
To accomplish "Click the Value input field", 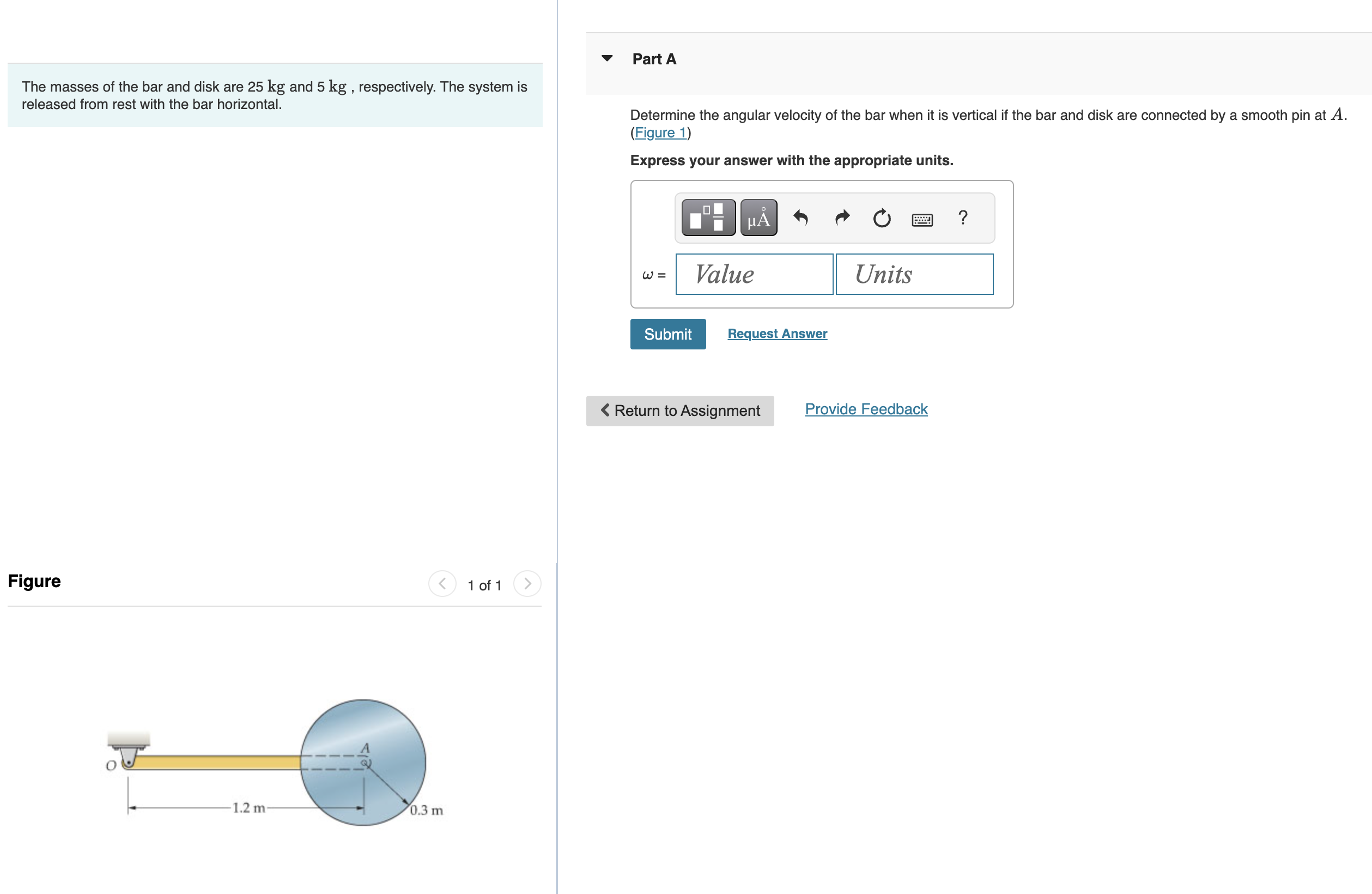I will point(754,274).
